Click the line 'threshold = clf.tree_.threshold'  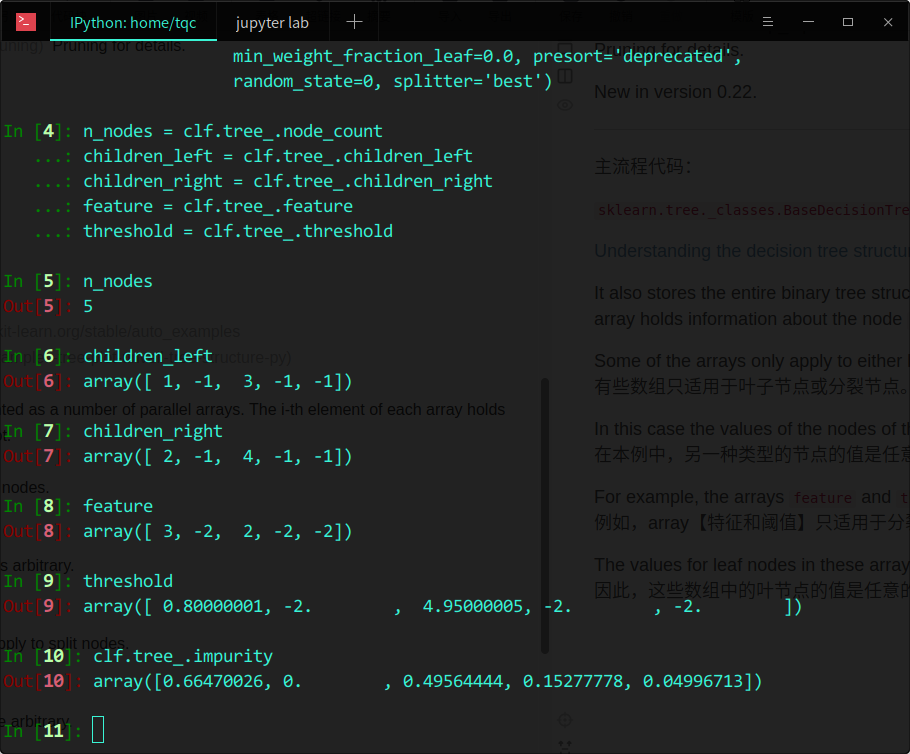(x=238, y=231)
